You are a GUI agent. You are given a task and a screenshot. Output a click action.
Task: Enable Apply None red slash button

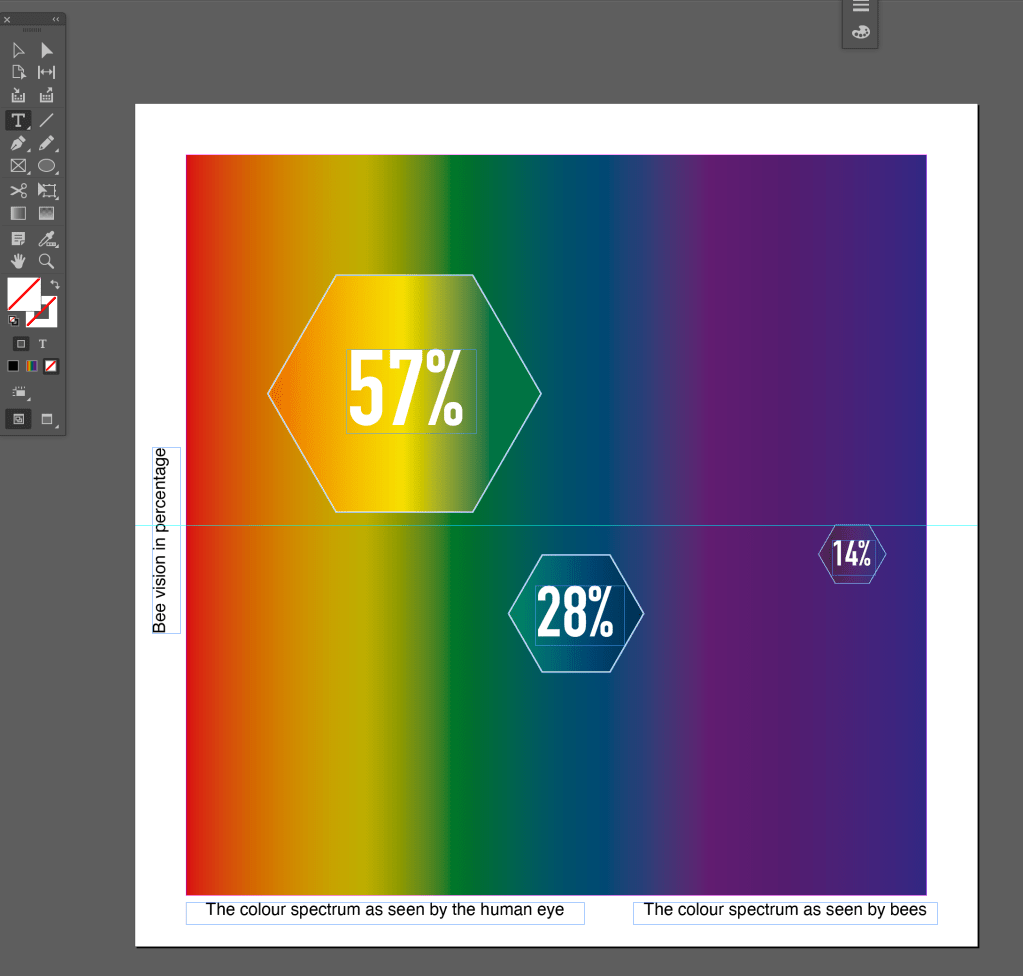pyautogui.click(x=51, y=366)
